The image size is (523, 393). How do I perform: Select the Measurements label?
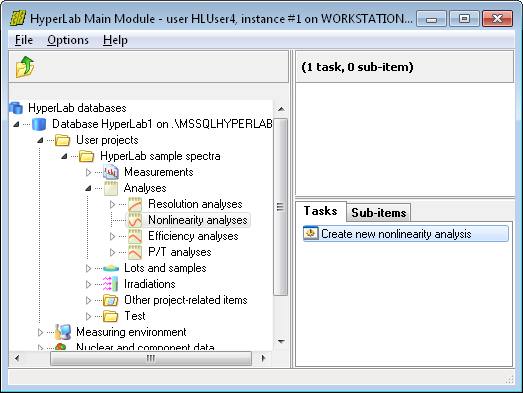(159, 172)
